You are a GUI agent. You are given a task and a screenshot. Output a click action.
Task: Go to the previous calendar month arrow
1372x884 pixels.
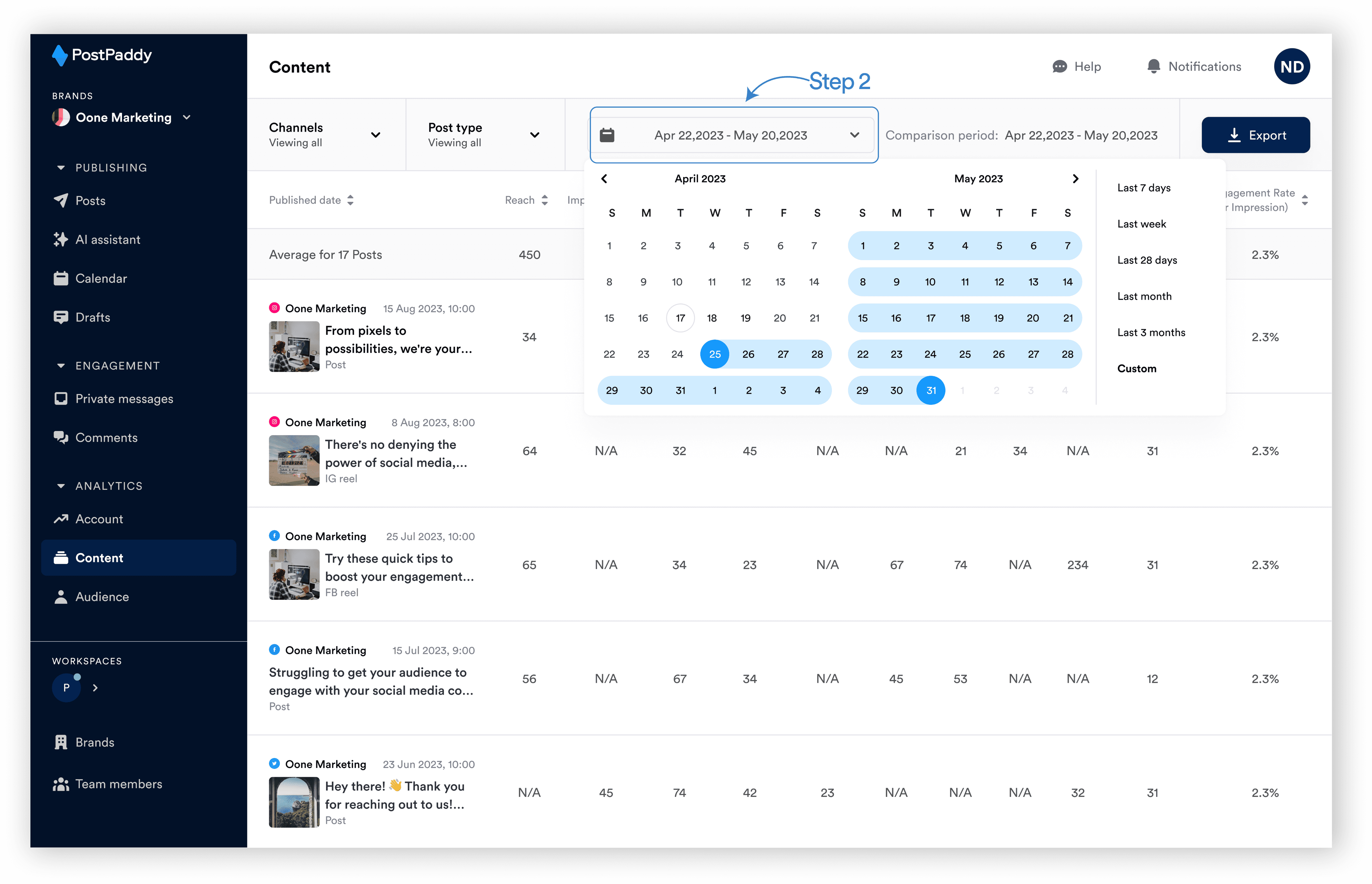tap(604, 178)
